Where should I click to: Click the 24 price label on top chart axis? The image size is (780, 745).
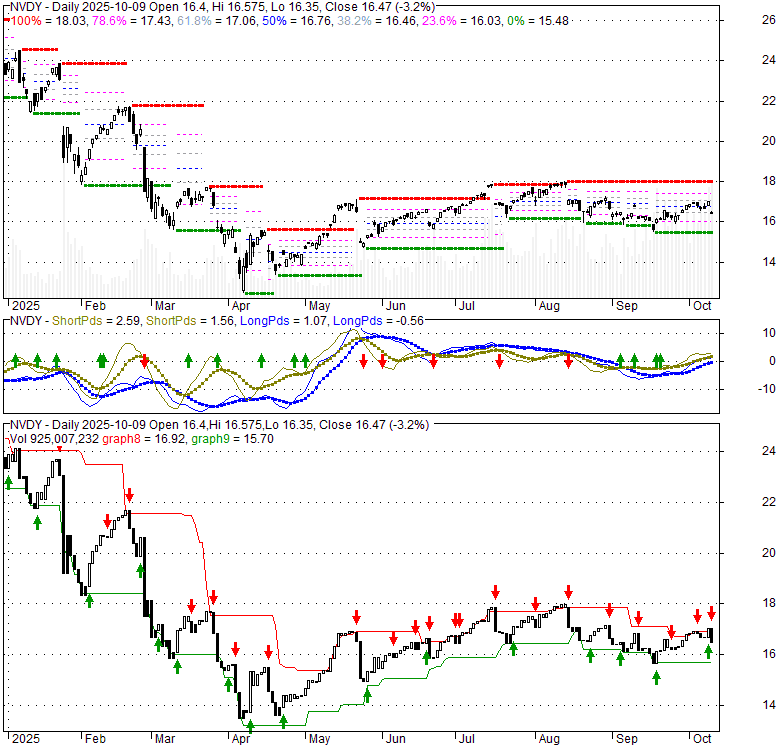coord(769,60)
